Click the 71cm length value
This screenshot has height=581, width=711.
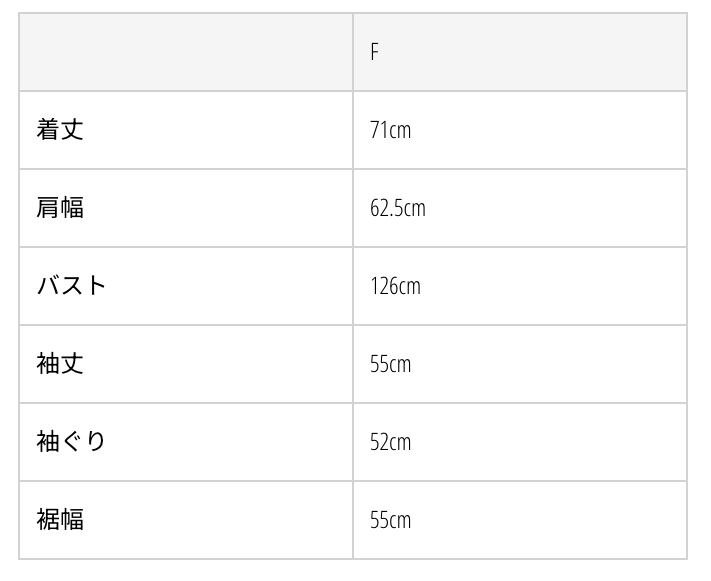(390, 130)
